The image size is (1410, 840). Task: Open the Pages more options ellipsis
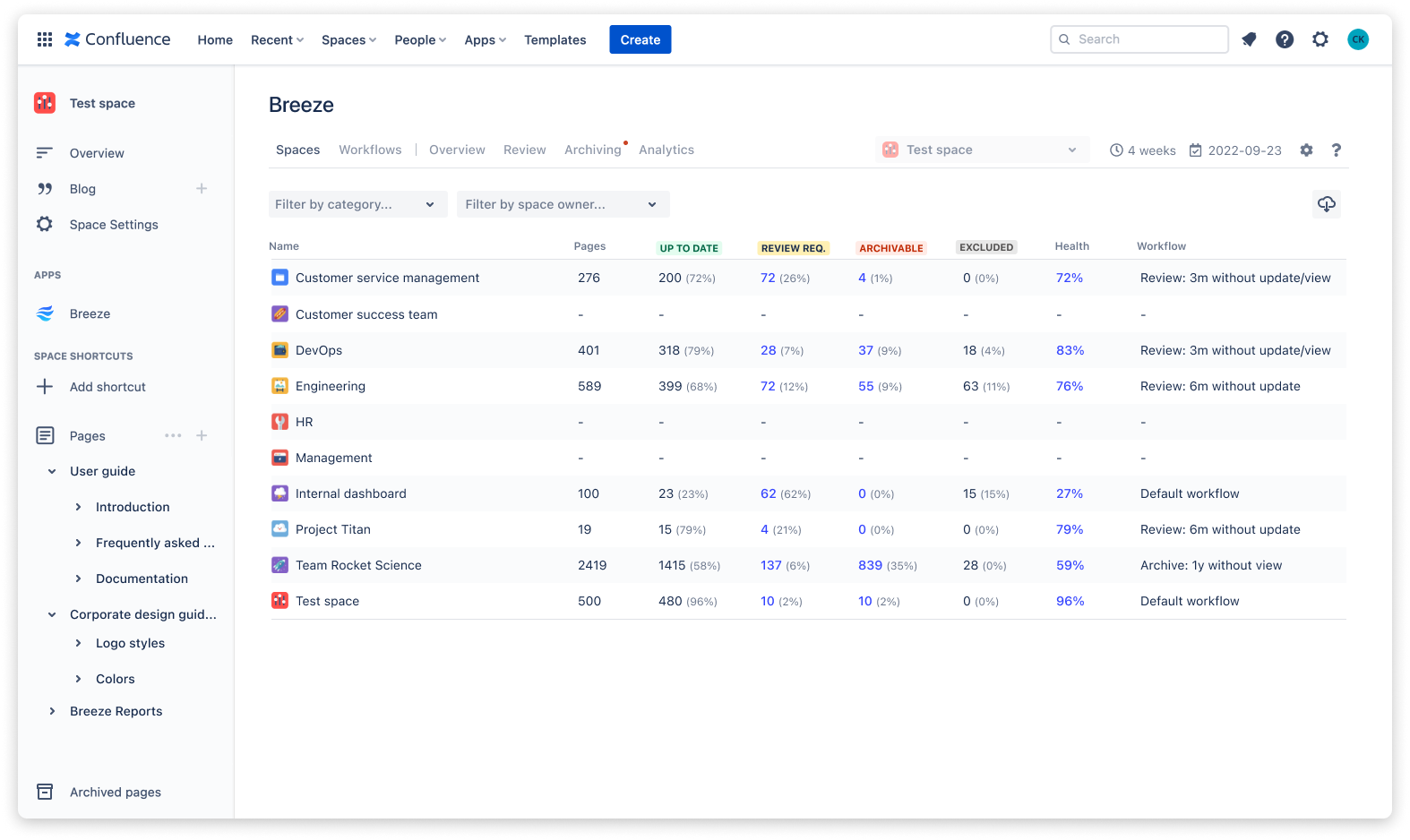(x=173, y=436)
